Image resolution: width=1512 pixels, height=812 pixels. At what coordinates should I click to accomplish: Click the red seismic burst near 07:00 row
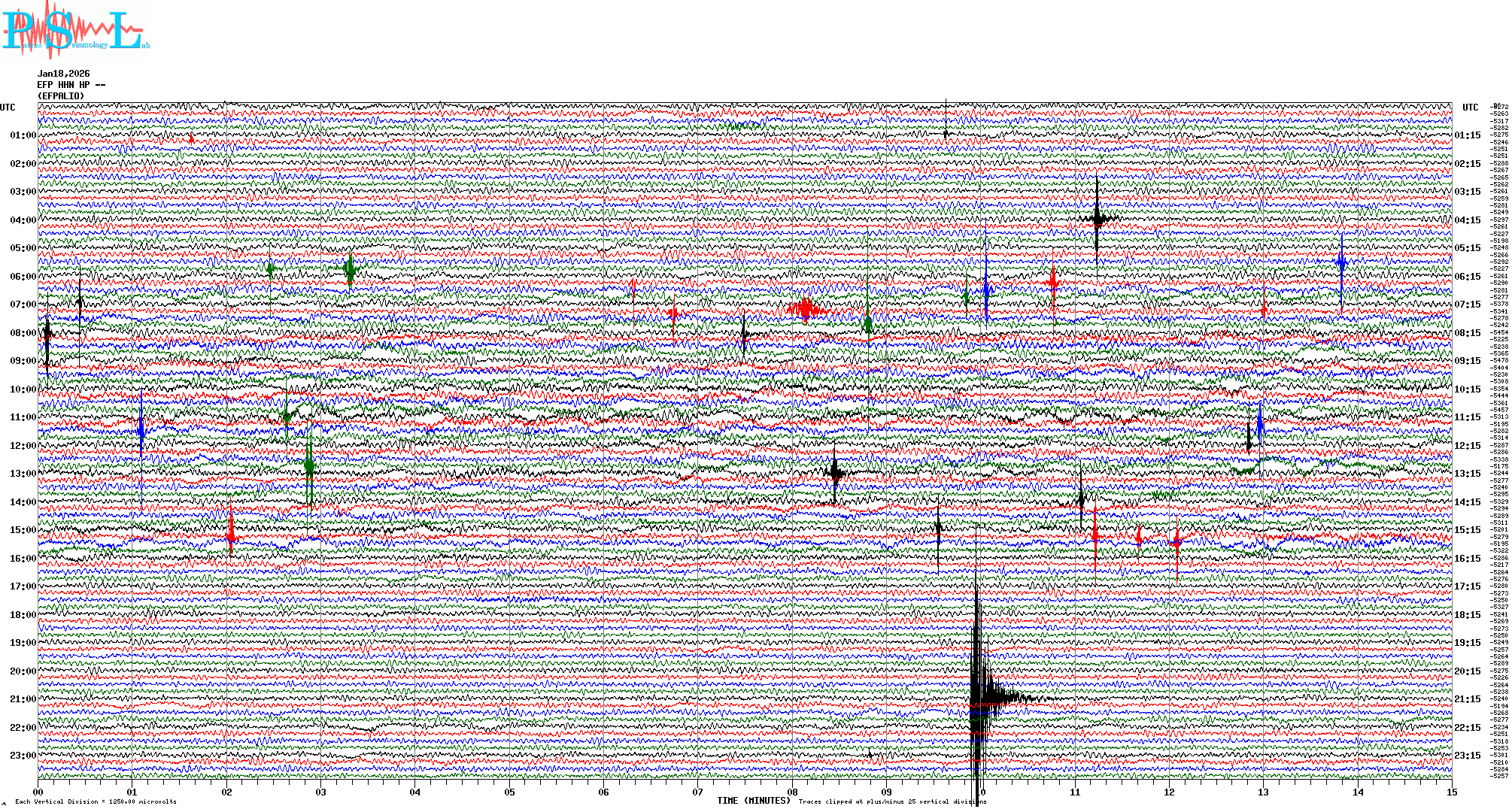[806, 308]
